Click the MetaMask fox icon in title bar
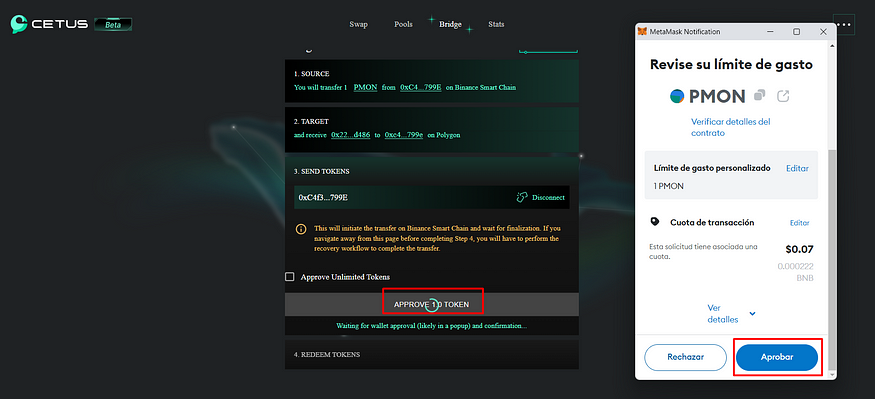The image size is (875, 399). (643, 32)
